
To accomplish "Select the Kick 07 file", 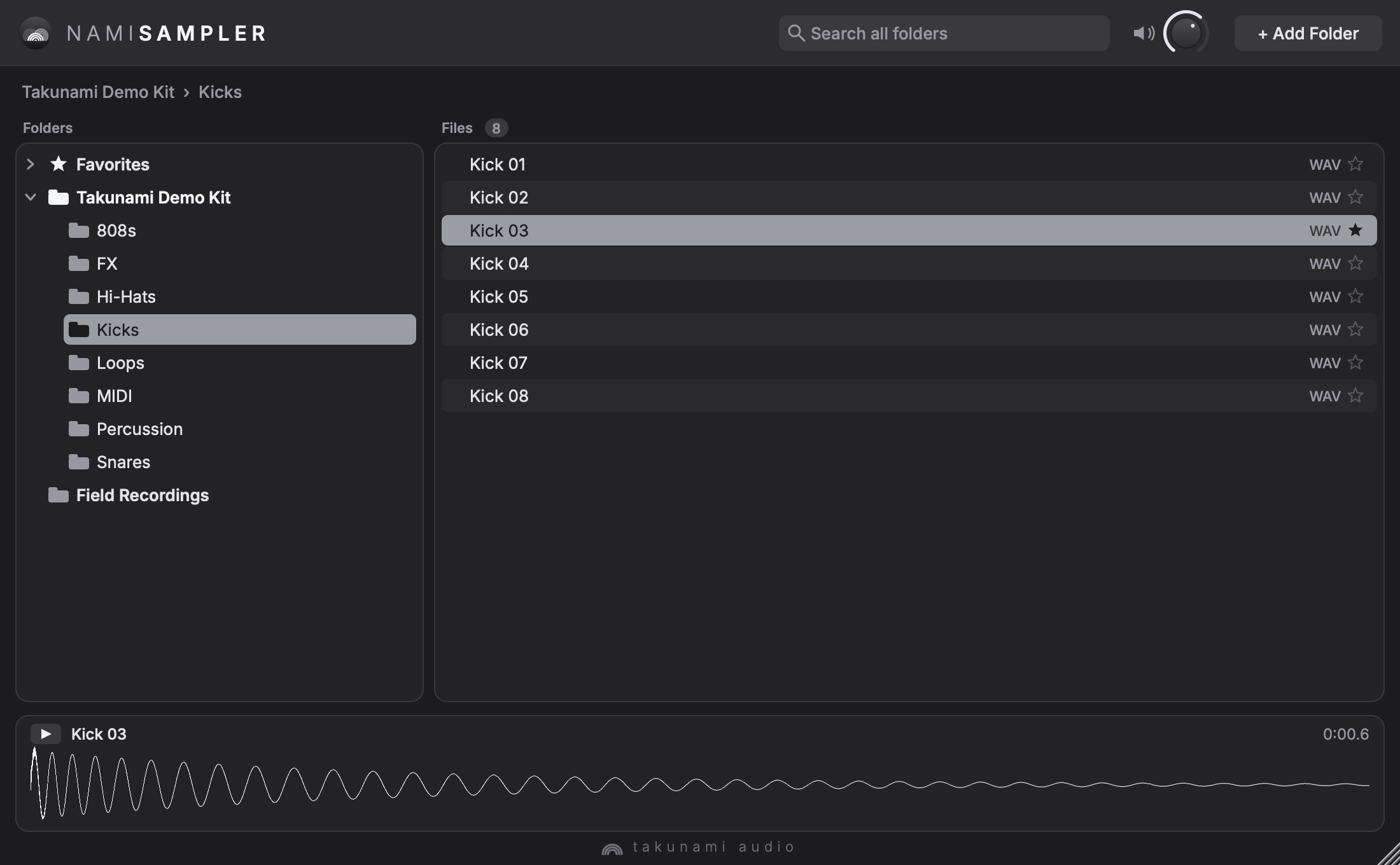I will 909,363.
